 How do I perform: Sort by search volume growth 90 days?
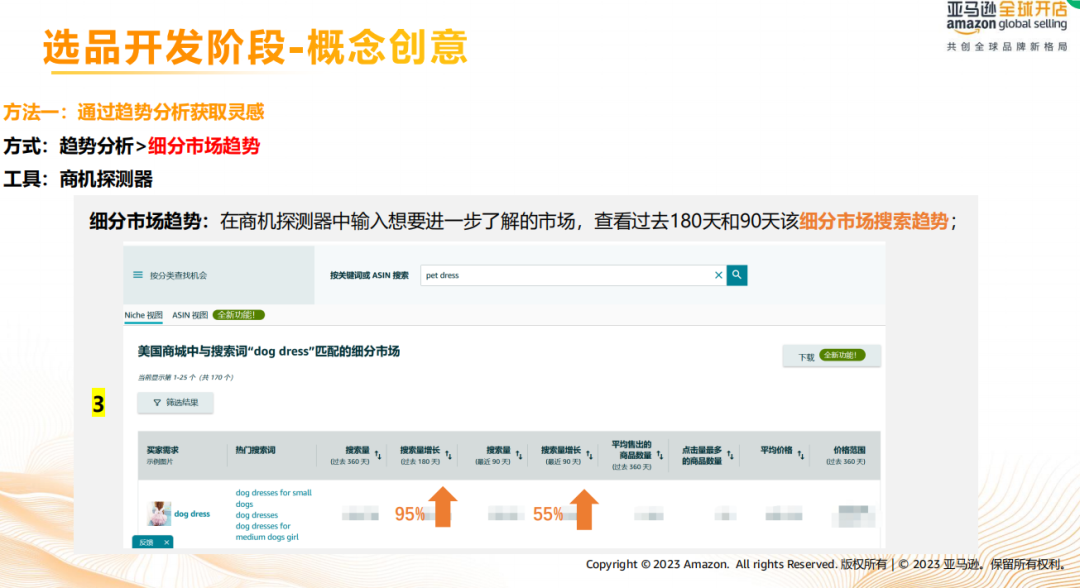(588, 455)
